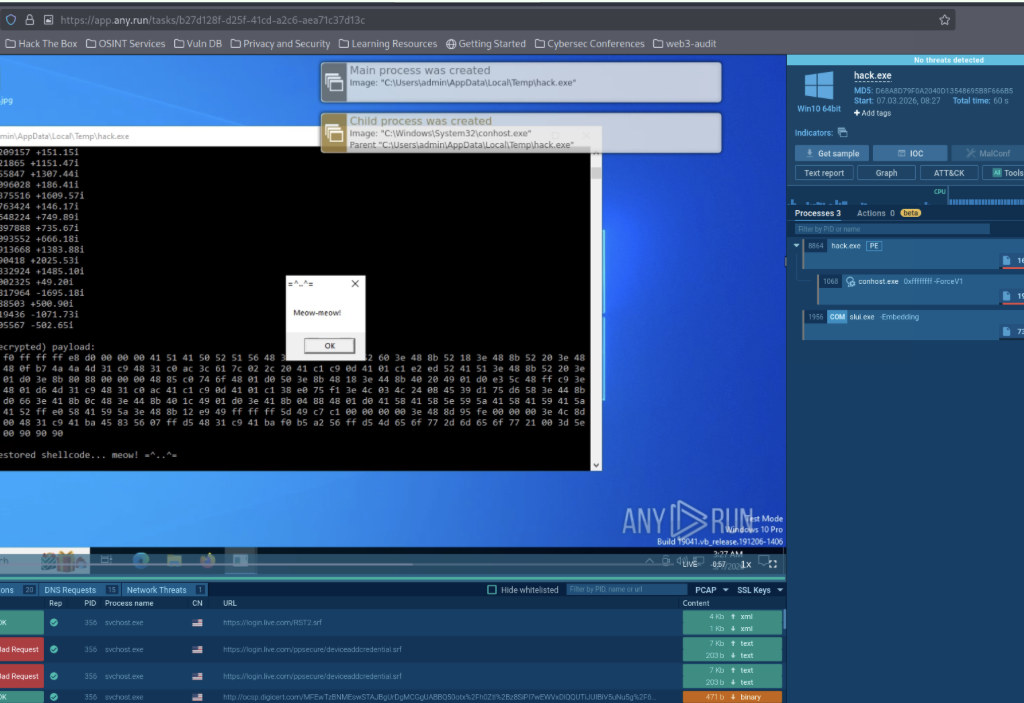Open the IOC panel
This screenshot has width=1024, height=703.
[909, 153]
